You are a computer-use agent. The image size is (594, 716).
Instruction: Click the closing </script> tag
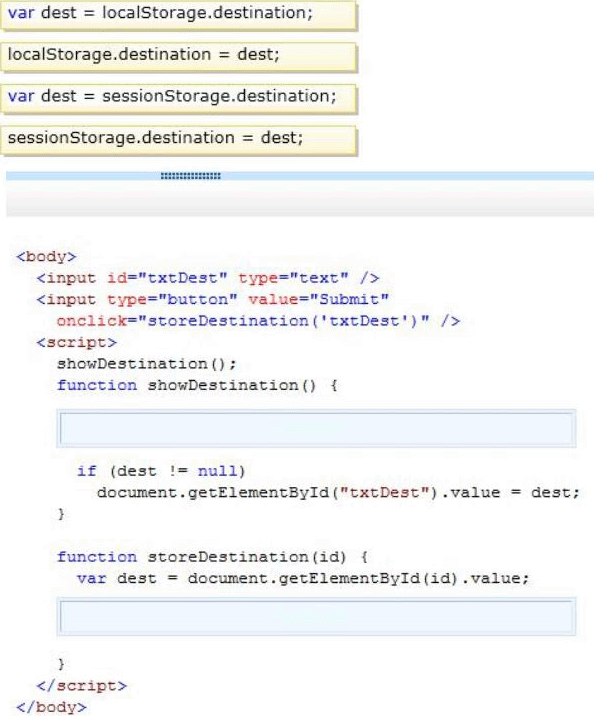[x=82, y=686]
